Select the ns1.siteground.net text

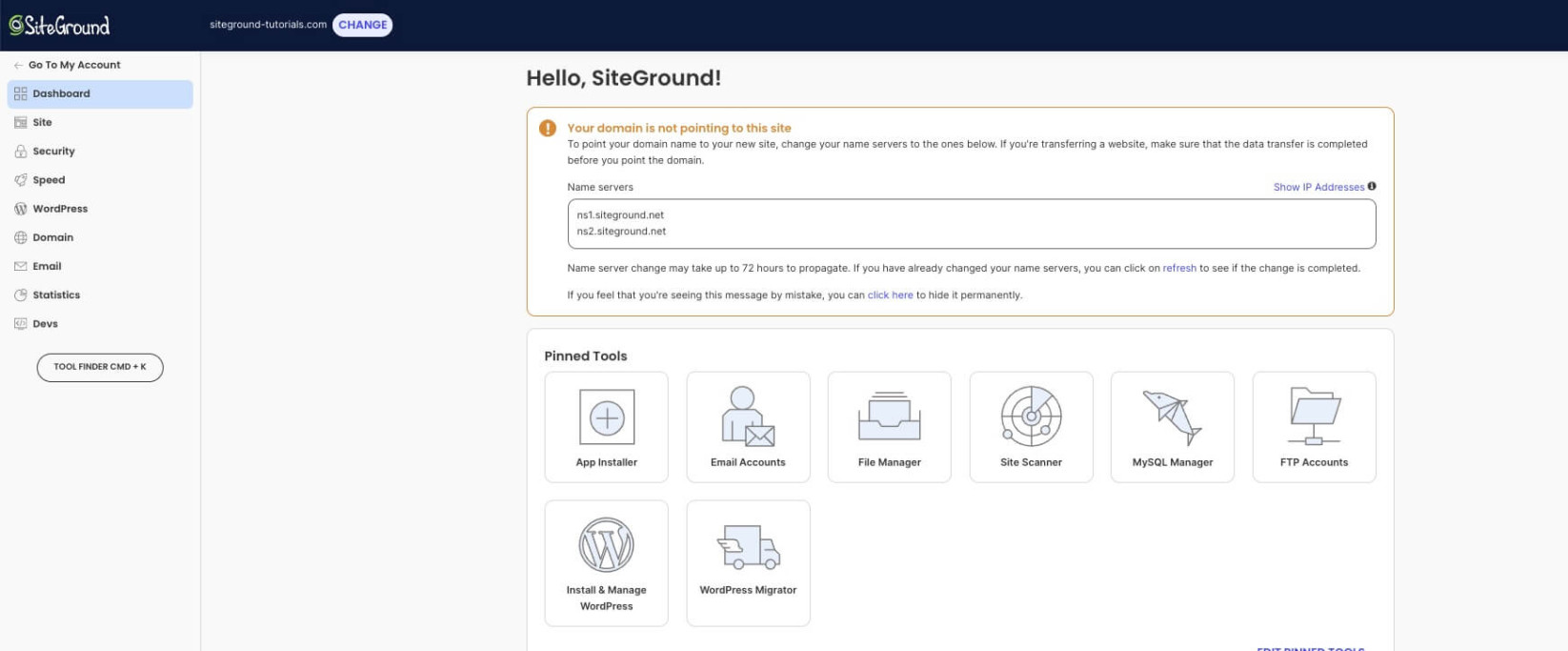tap(620, 215)
